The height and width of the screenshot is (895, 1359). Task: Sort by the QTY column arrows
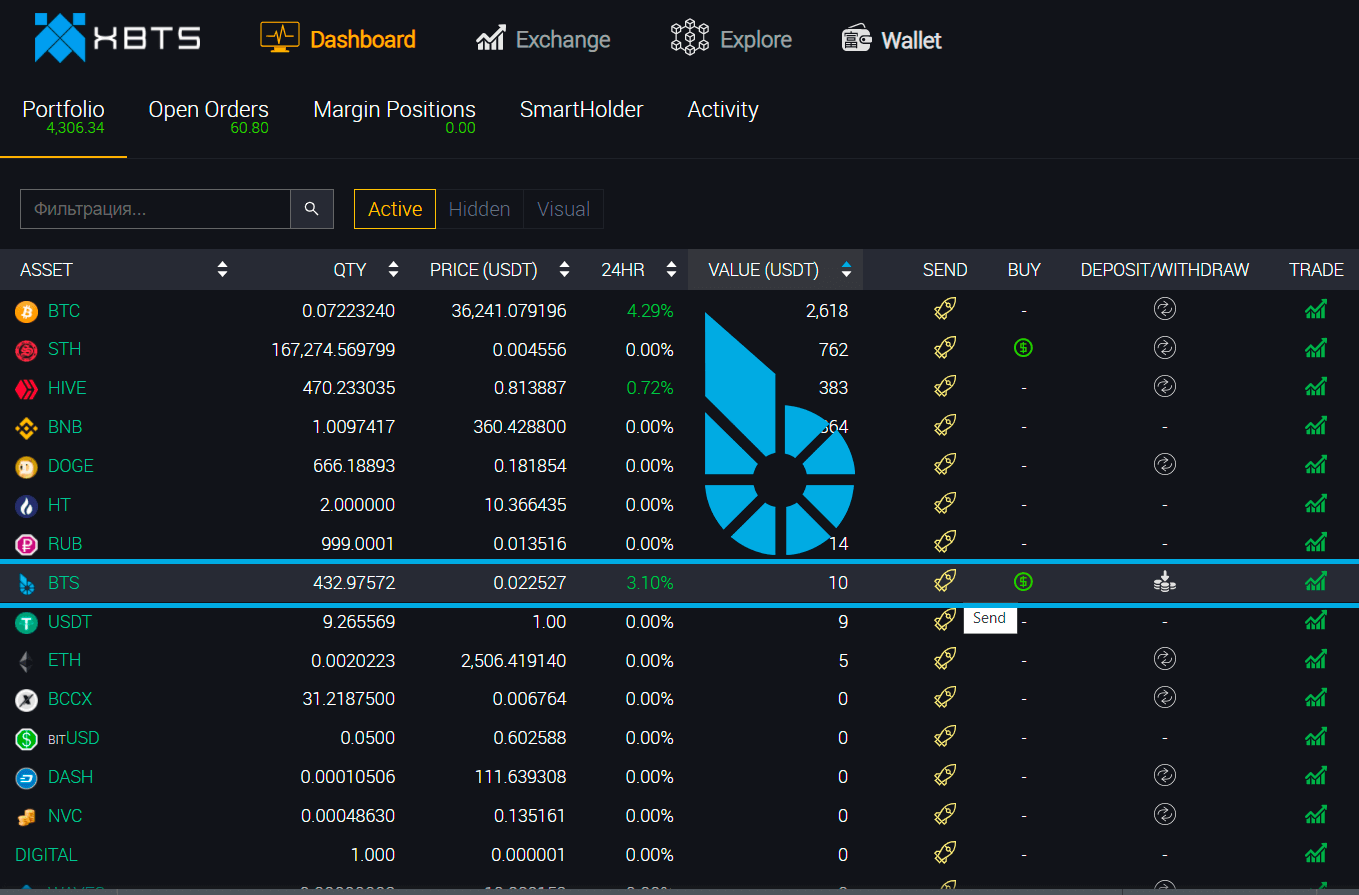pos(393,269)
